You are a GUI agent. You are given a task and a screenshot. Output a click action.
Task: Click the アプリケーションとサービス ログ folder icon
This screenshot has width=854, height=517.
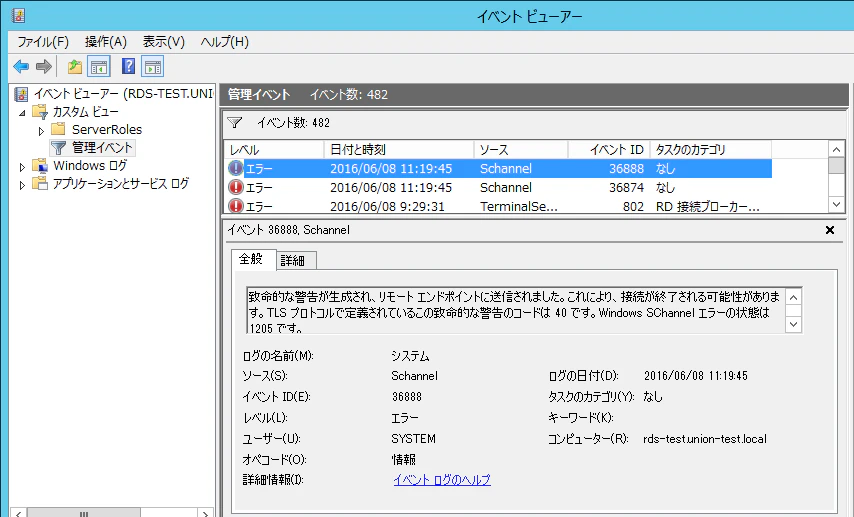pyautogui.click(x=40, y=183)
